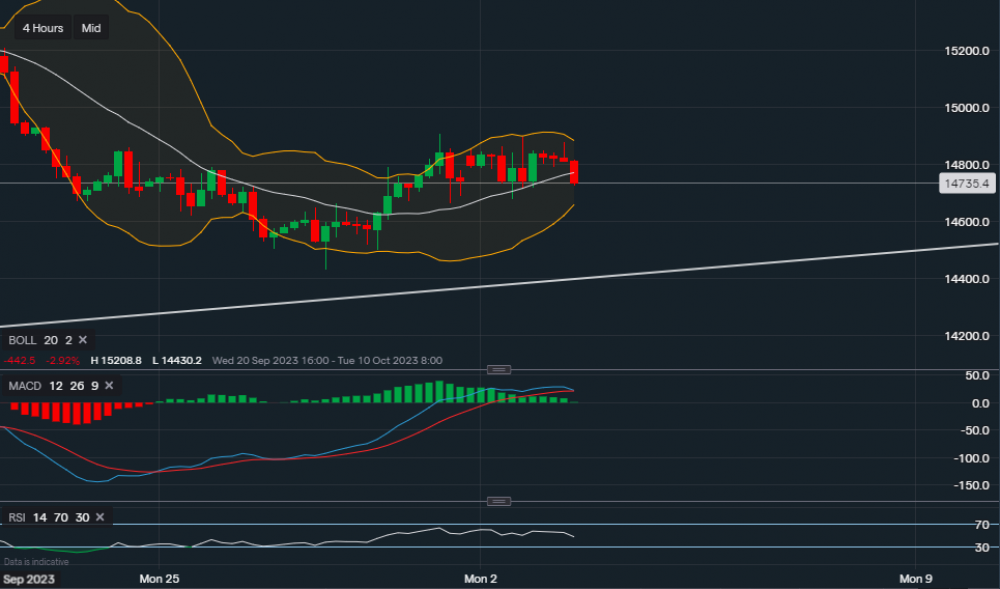1000x589 pixels.
Task: Remove the RSI indicator with its X icon
Action: point(98,517)
